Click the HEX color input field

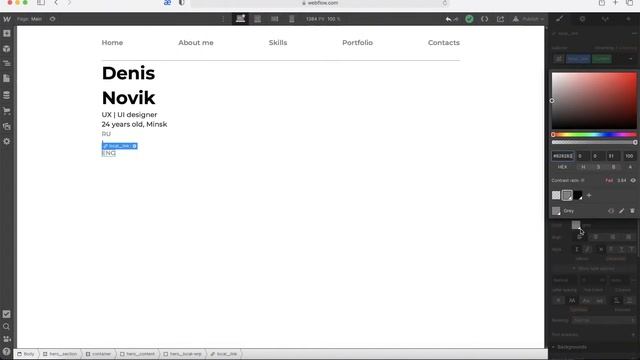562,156
